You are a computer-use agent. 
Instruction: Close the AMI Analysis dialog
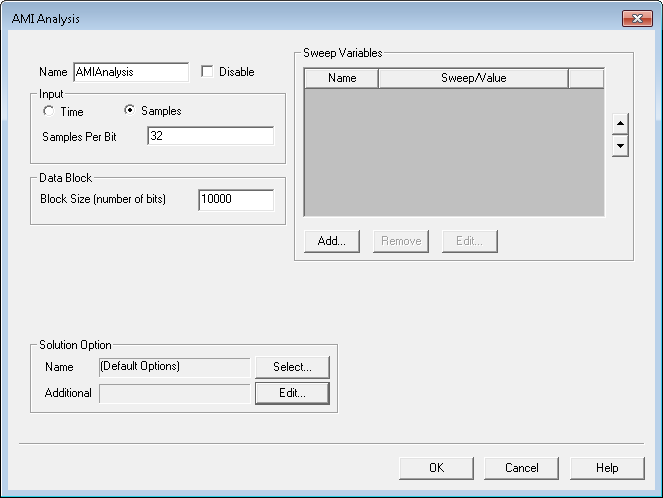pos(637,18)
